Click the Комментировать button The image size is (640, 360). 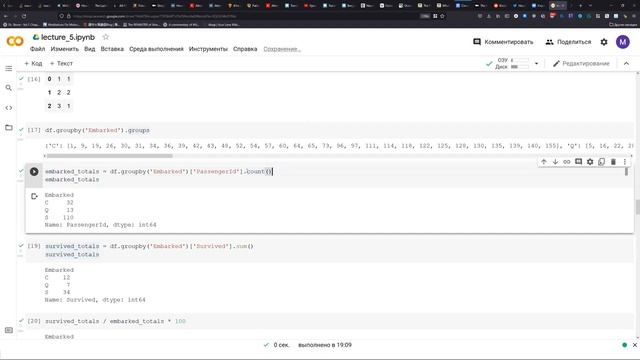pos(503,42)
